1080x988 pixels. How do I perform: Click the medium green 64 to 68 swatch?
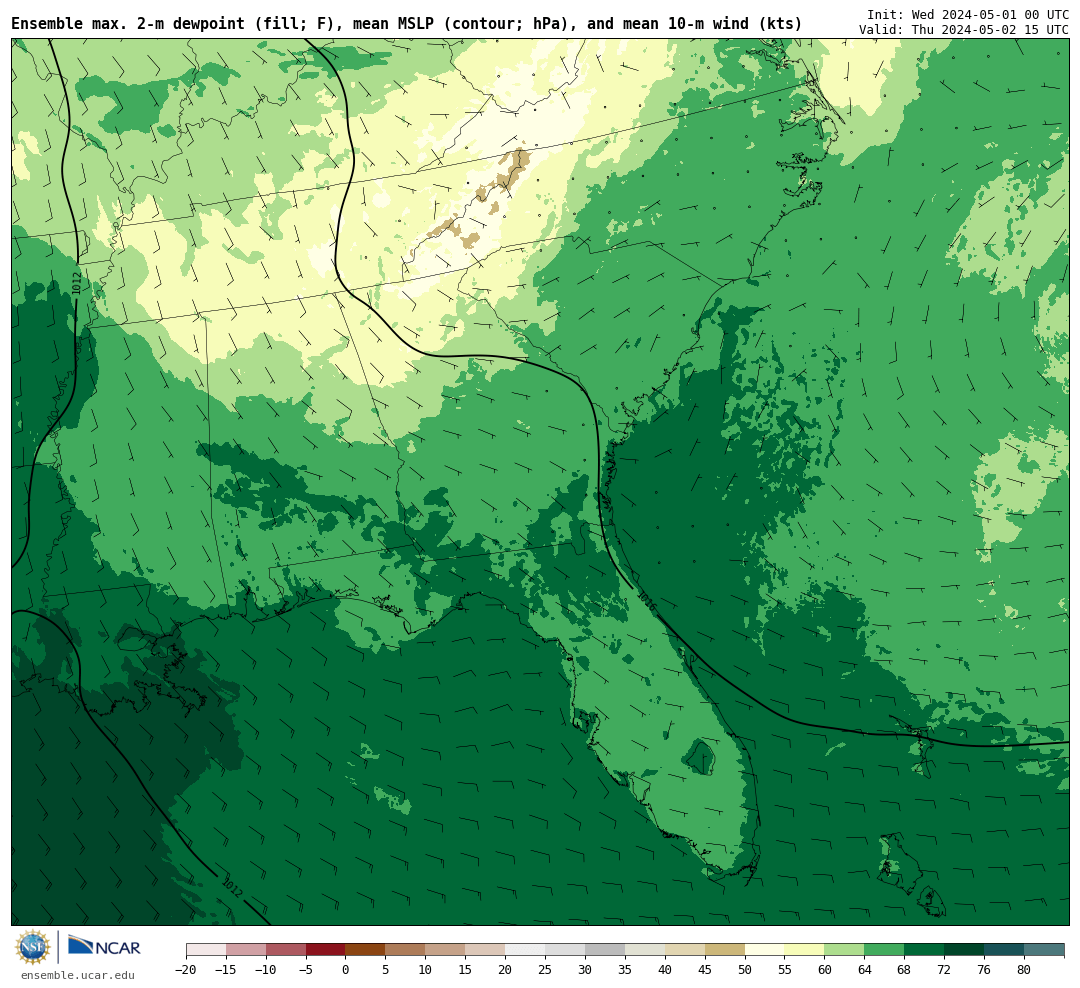click(x=884, y=950)
